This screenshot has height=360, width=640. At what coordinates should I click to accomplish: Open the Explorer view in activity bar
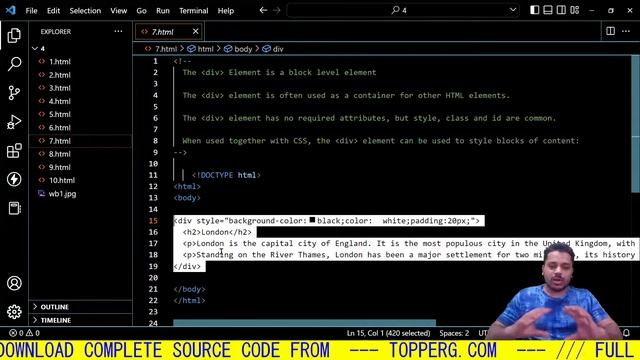point(14,36)
